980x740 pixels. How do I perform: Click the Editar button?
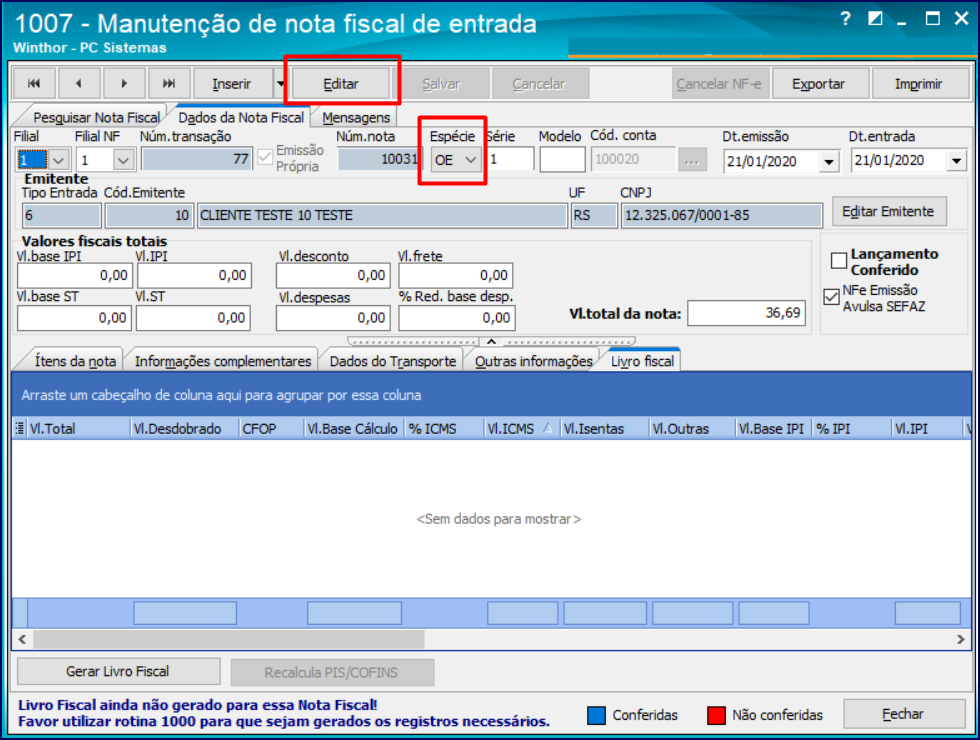[341, 83]
